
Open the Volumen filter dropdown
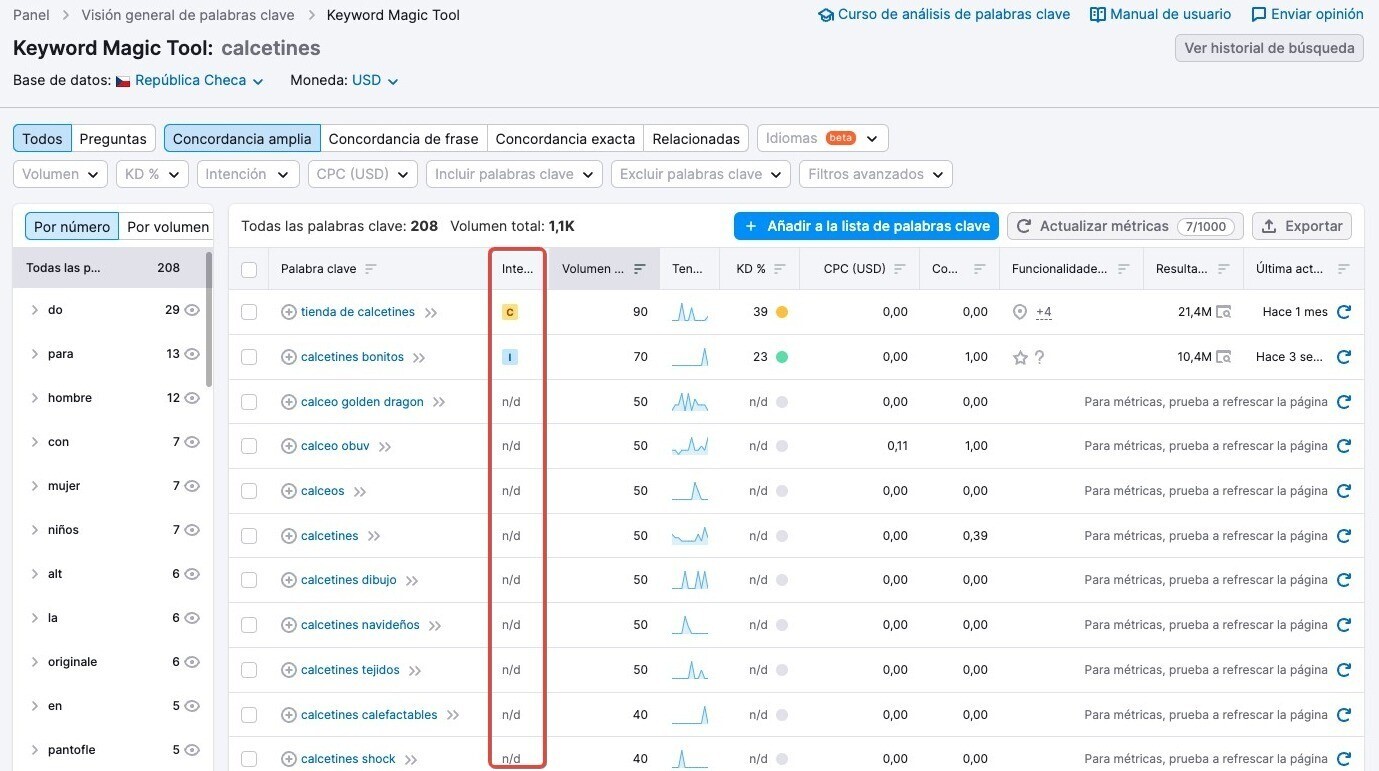60,174
